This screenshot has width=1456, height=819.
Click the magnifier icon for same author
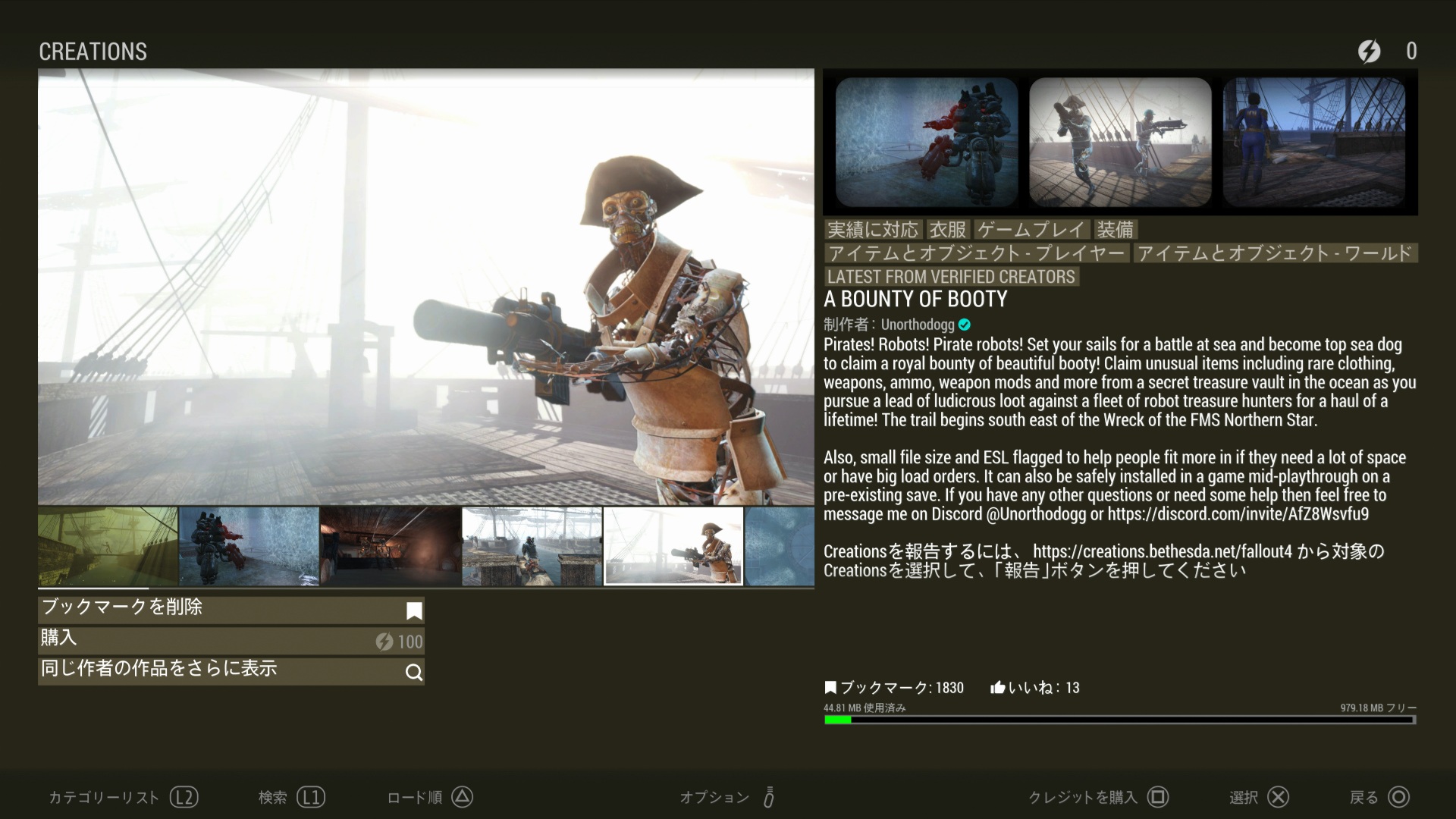point(414,672)
